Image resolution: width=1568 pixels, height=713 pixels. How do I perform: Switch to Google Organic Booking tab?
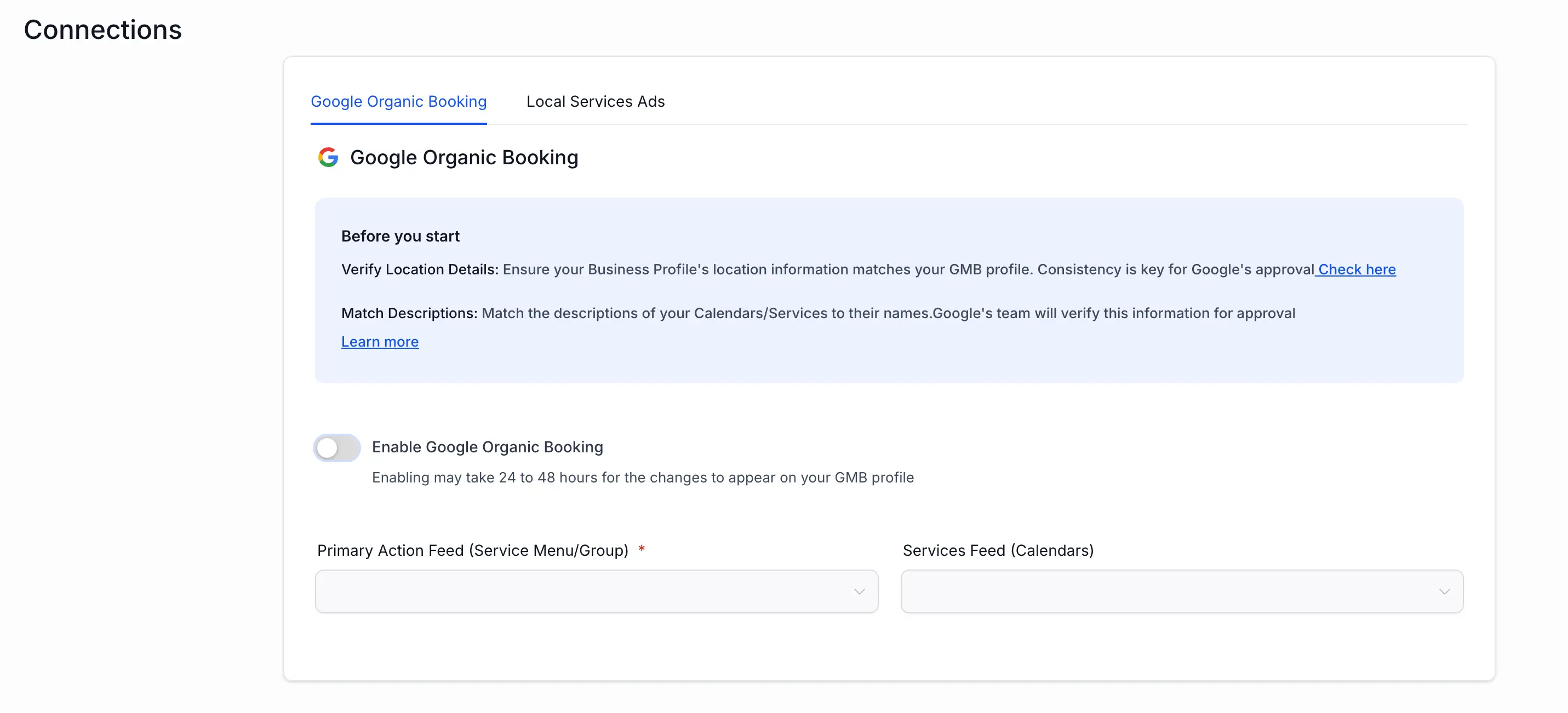pyautogui.click(x=399, y=102)
